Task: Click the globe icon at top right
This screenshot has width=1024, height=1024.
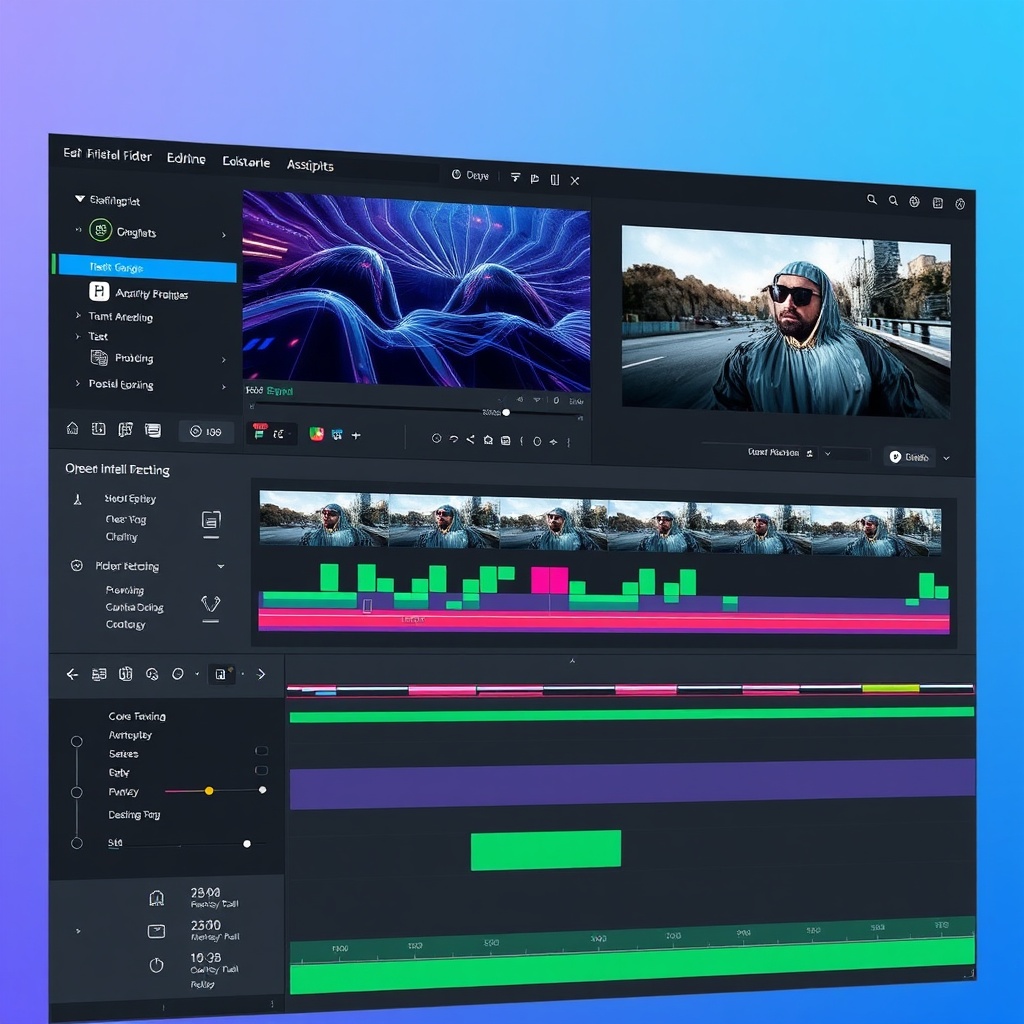Action: point(914,202)
